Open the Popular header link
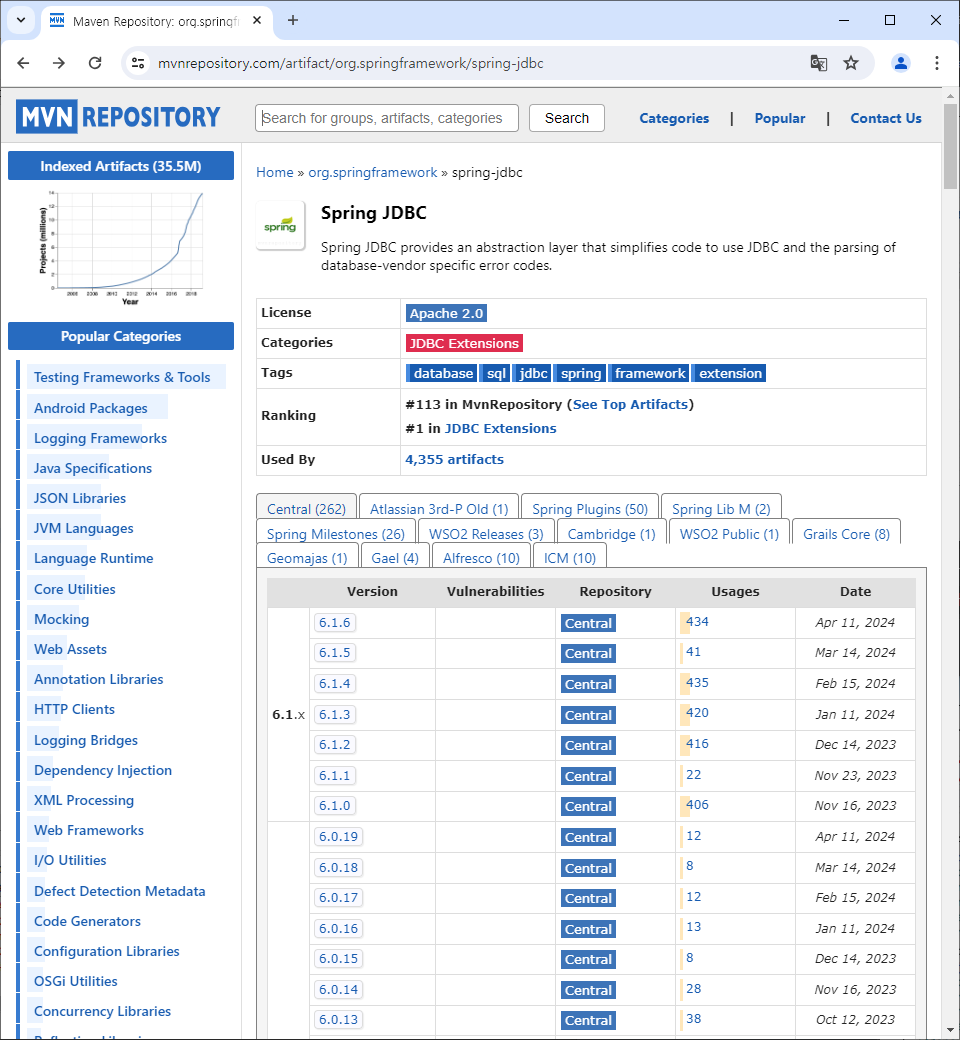 click(x=780, y=118)
